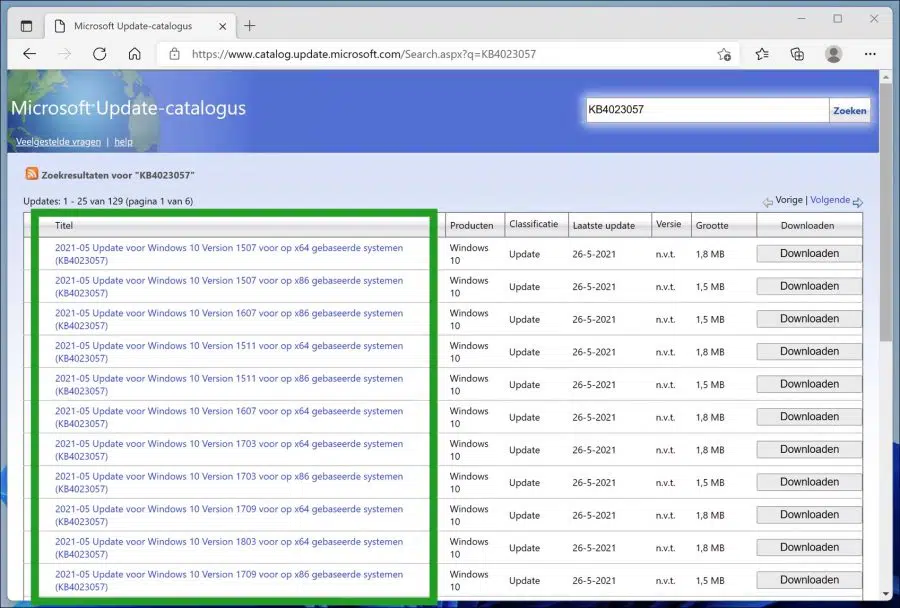This screenshot has width=900, height=608.
Task: Click the scrollbar down arrow
Action: 886,594
